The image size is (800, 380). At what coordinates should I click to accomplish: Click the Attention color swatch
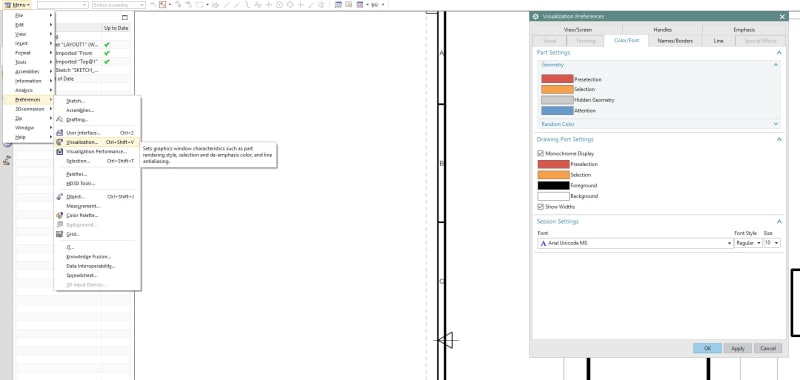pyautogui.click(x=557, y=110)
